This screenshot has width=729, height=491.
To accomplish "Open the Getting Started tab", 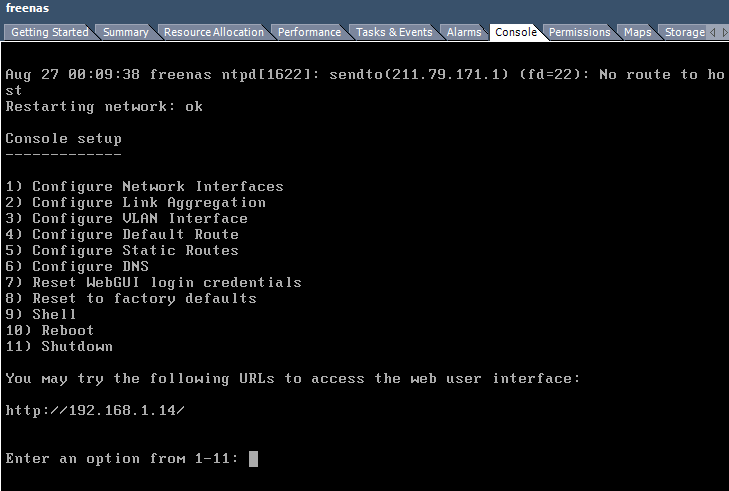I will coord(49,32).
